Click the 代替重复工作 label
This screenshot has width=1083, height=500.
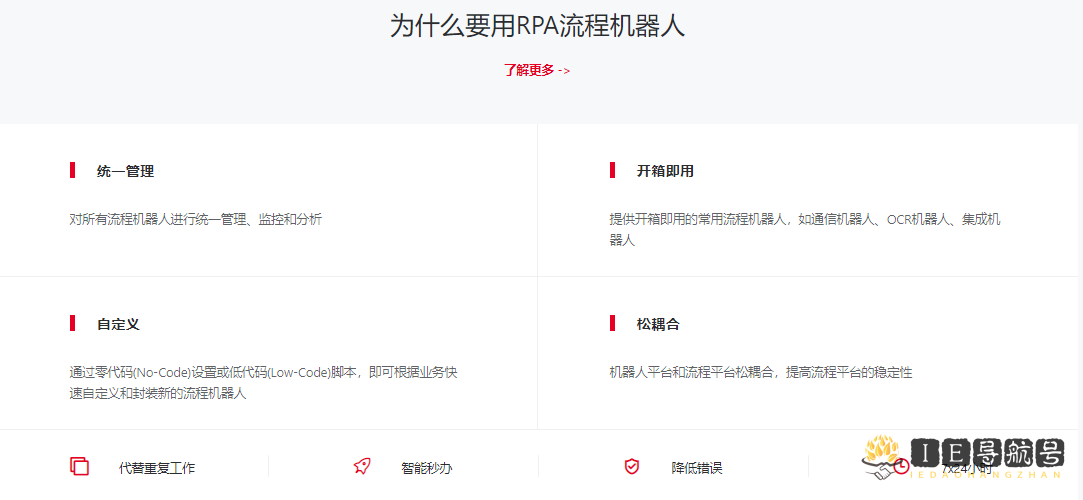coord(157,468)
